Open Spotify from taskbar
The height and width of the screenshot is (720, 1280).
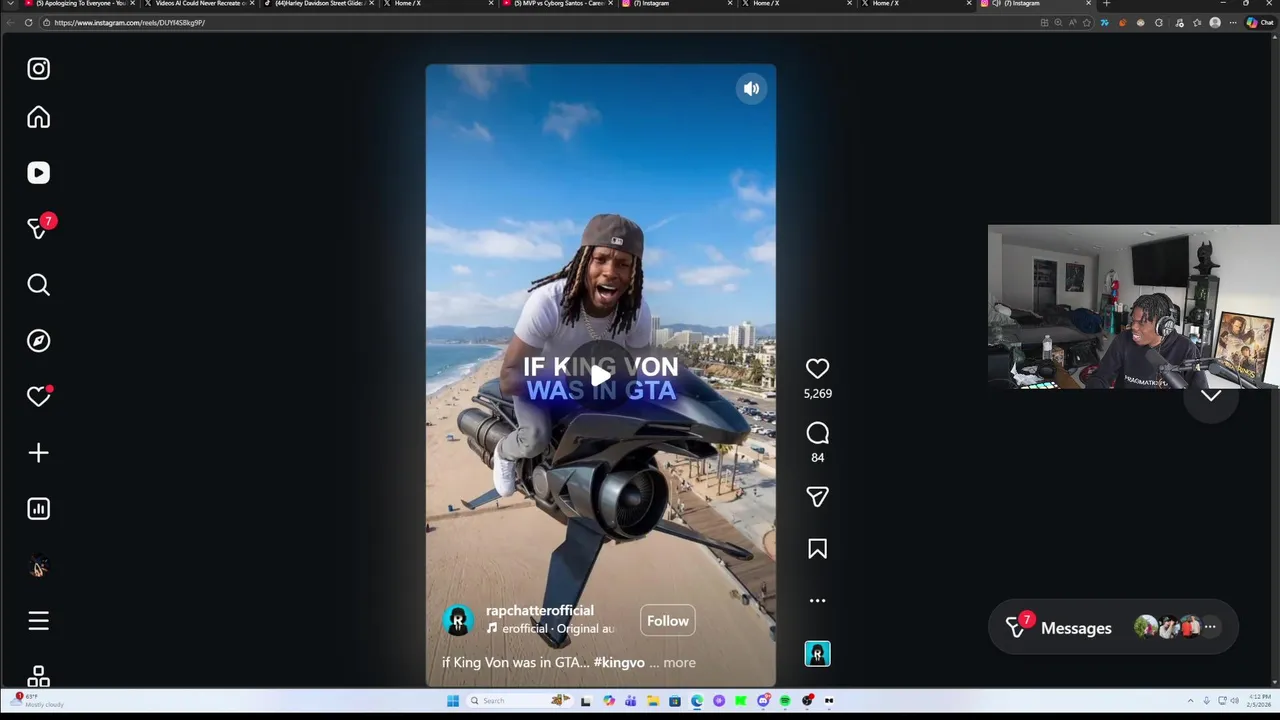[785, 701]
